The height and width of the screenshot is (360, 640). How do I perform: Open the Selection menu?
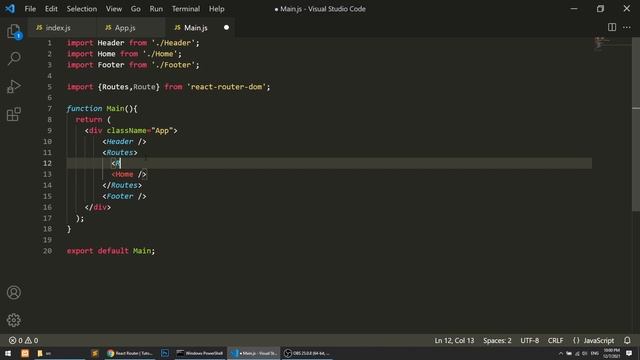point(82,9)
